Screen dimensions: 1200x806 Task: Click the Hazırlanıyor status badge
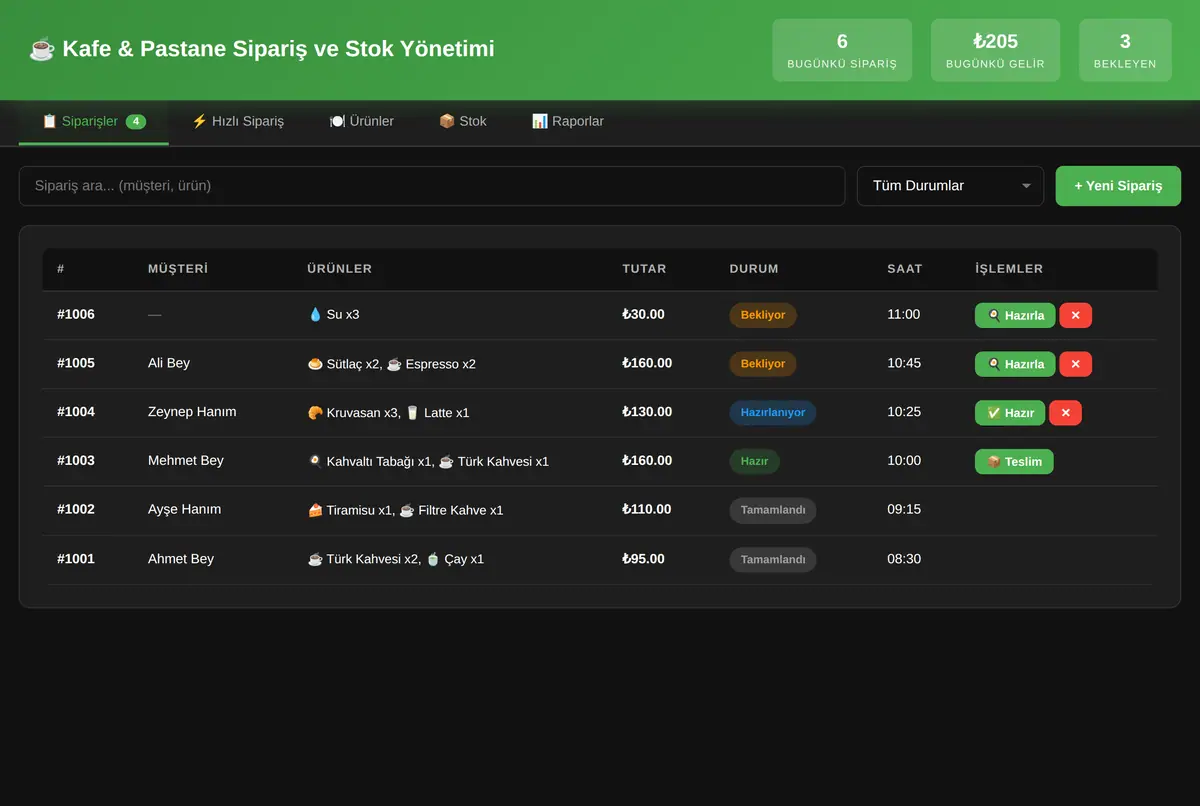coord(773,413)
